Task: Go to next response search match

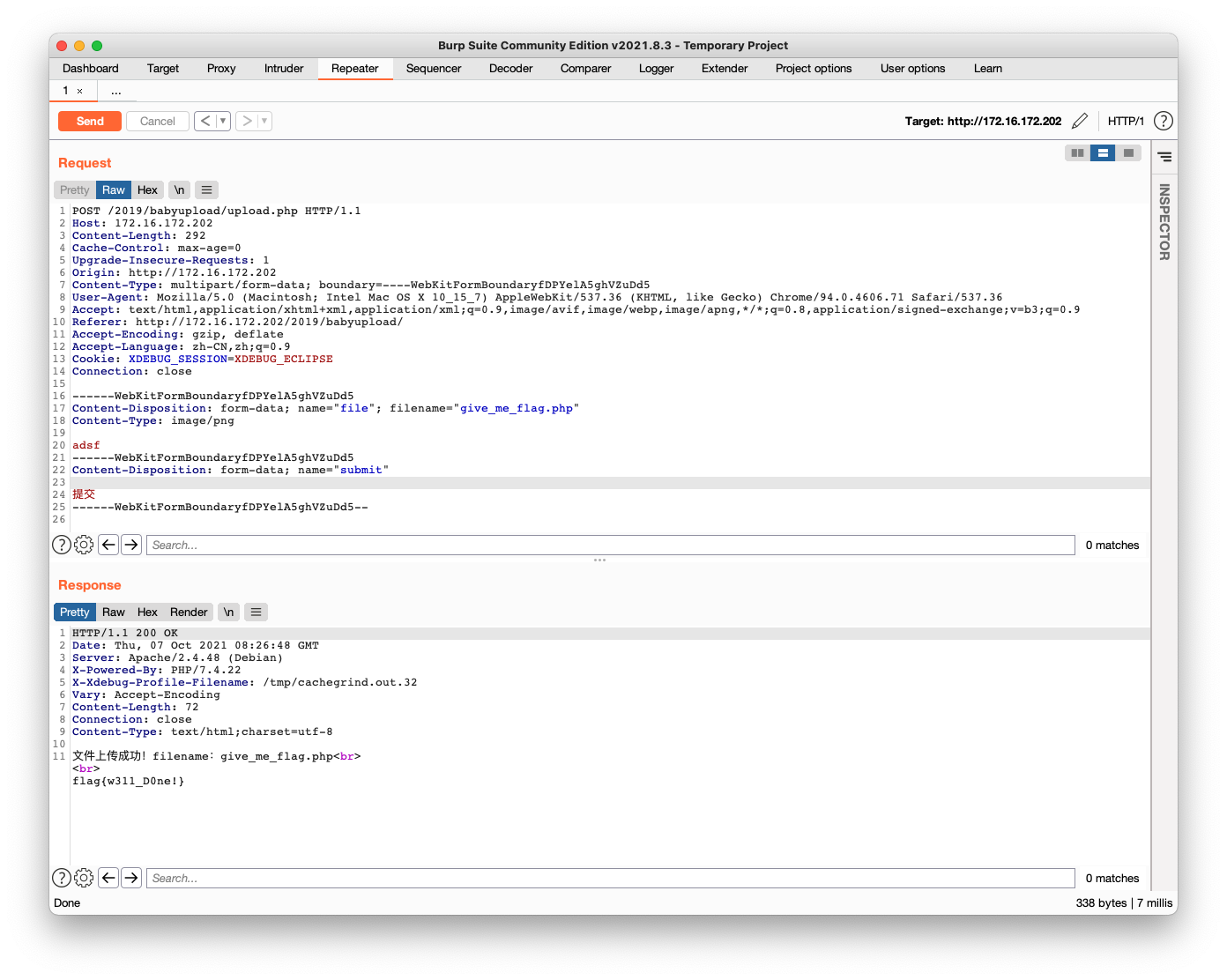Action: click(131, 878)
